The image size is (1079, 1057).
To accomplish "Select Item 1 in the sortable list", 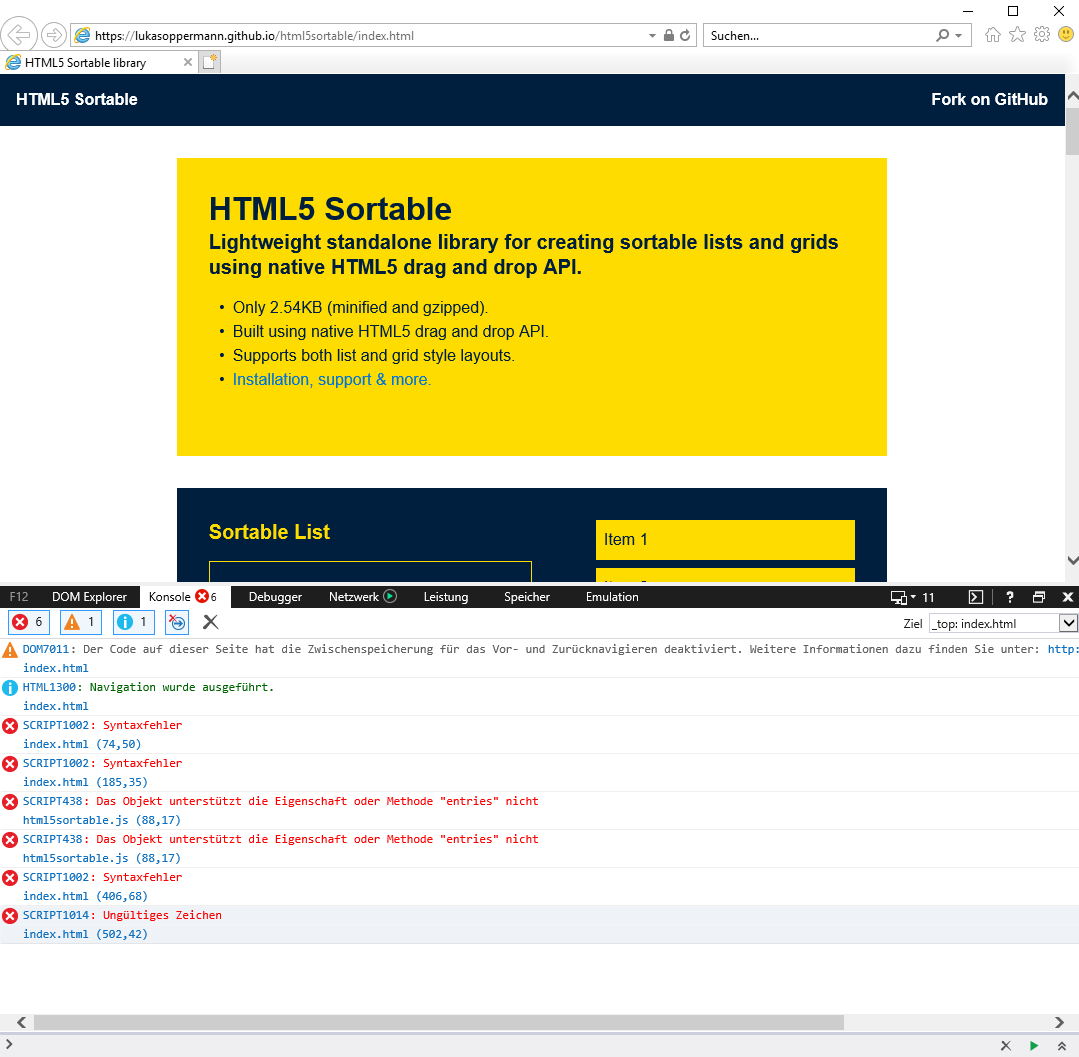I will [725, 540].
